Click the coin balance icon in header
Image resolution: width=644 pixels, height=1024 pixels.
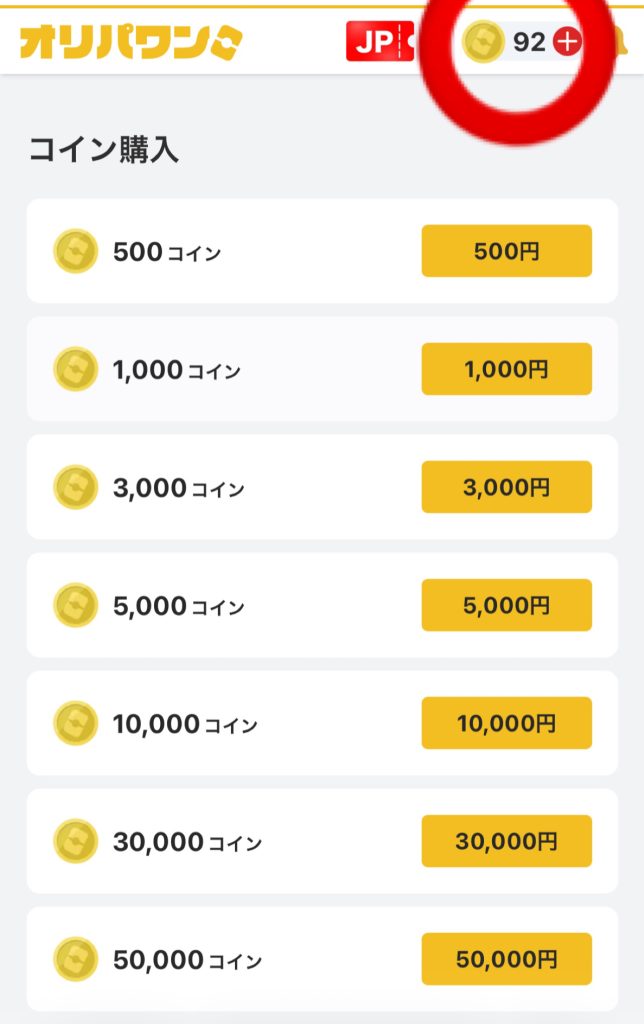click(484, 42)
